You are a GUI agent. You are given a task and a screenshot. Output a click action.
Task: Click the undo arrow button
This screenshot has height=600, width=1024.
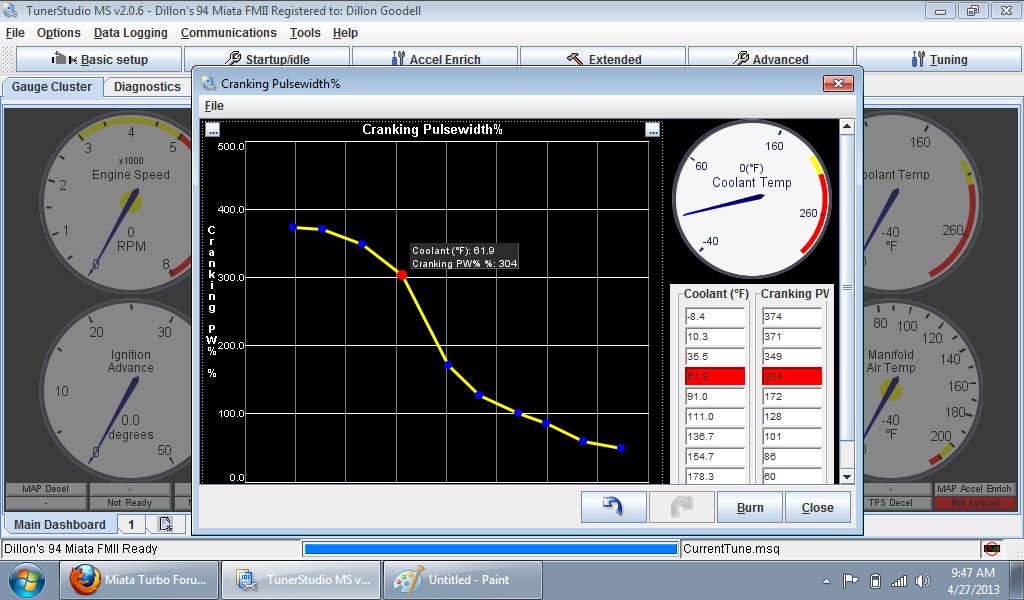click(x=613, y=507)
